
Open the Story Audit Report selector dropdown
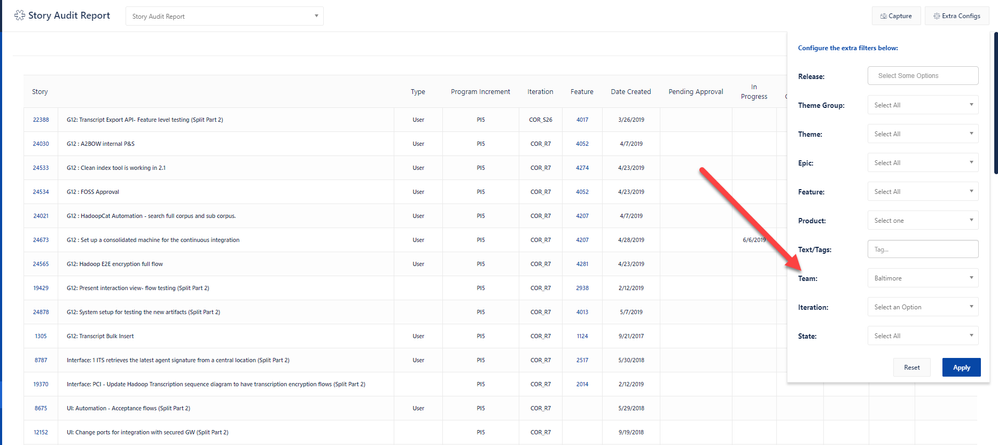[225, 17]
